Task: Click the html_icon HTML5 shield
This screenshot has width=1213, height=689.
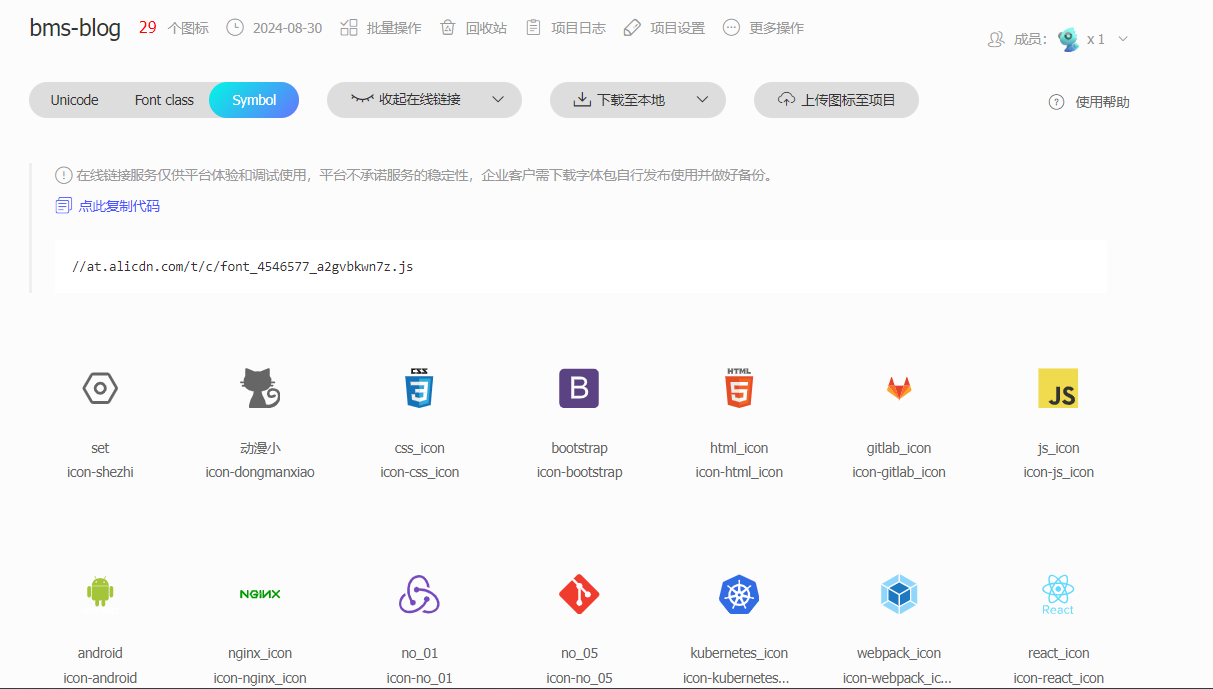Action: coord(738,388)
